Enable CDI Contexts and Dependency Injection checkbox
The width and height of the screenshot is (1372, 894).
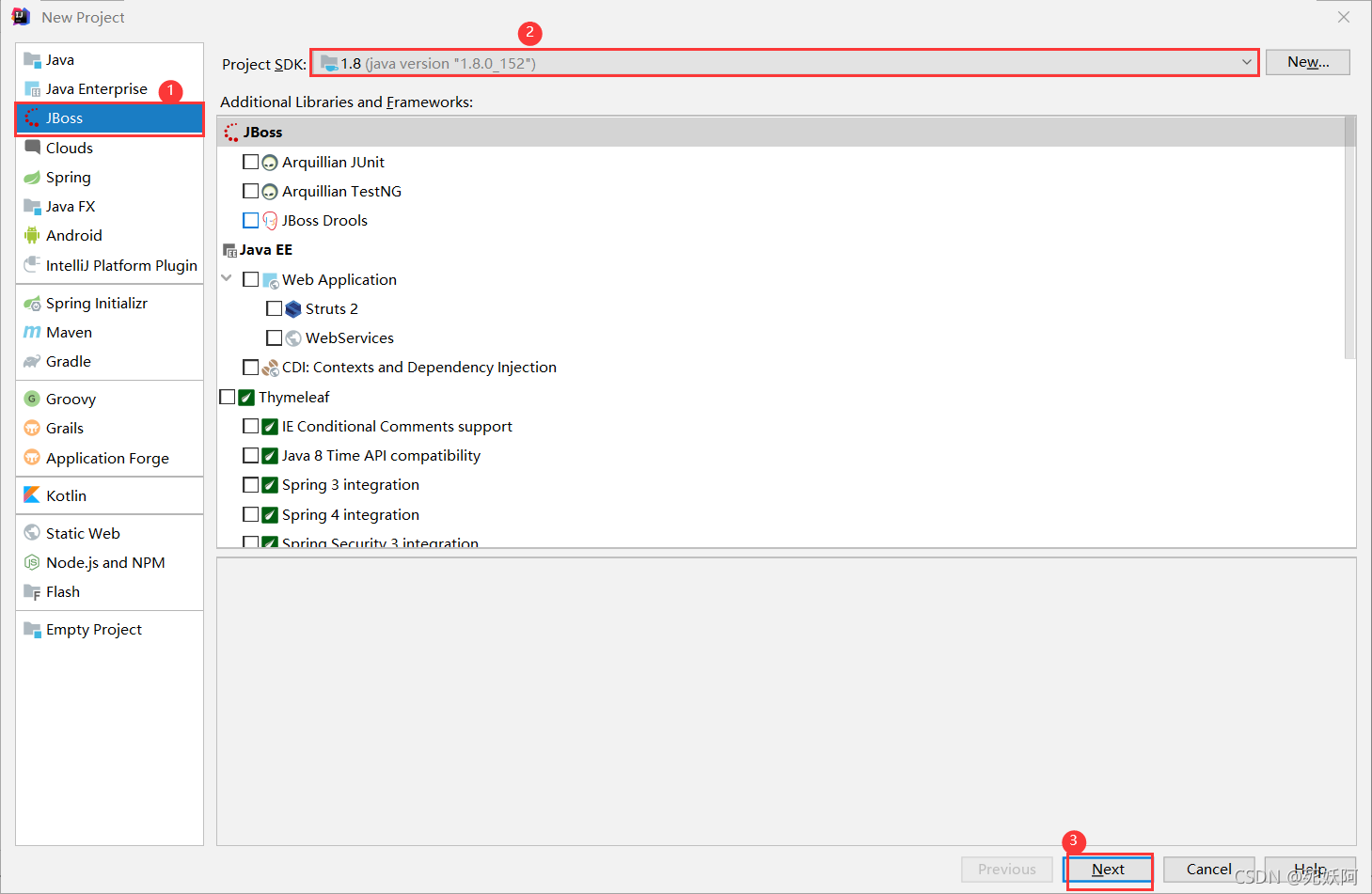[250, 367]
